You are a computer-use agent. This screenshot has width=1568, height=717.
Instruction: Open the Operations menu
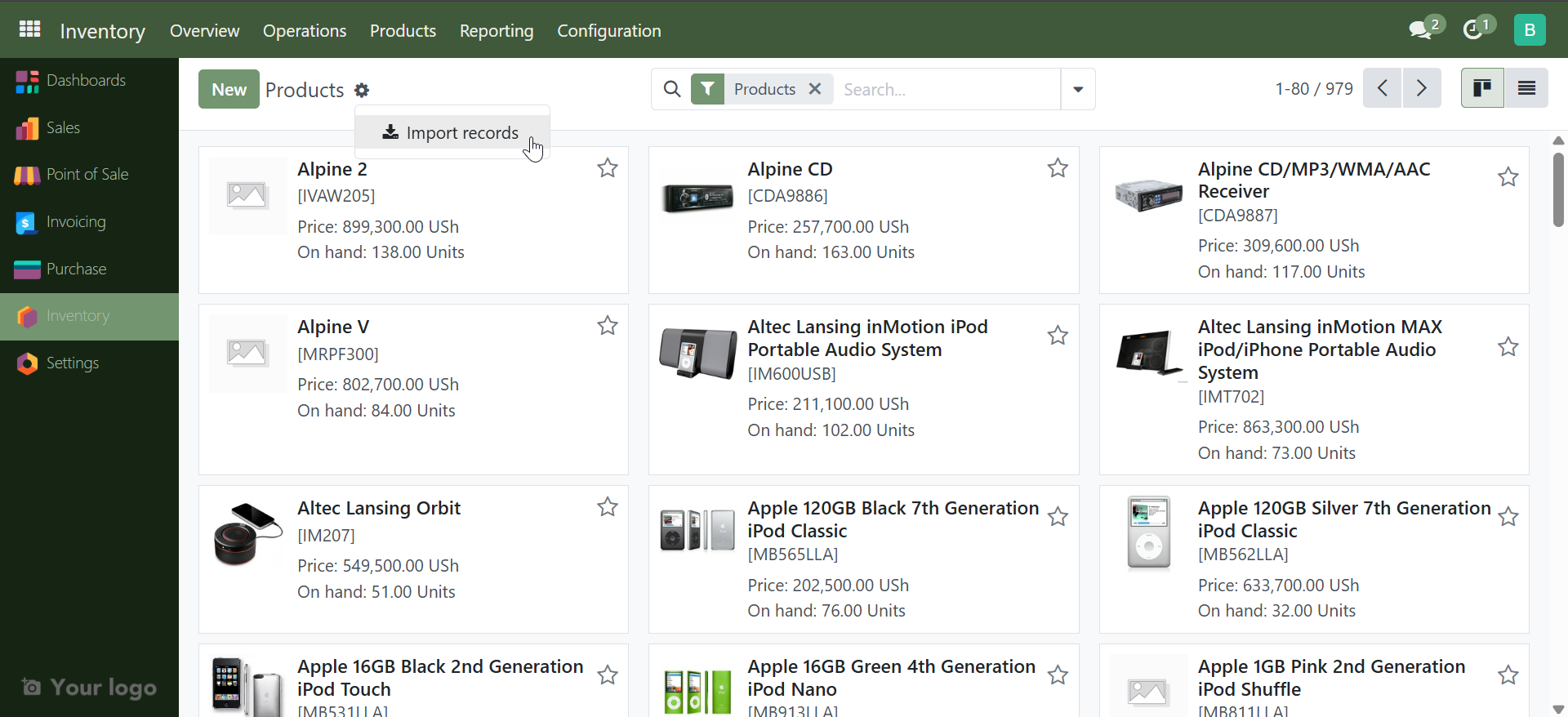coord(305,30)
